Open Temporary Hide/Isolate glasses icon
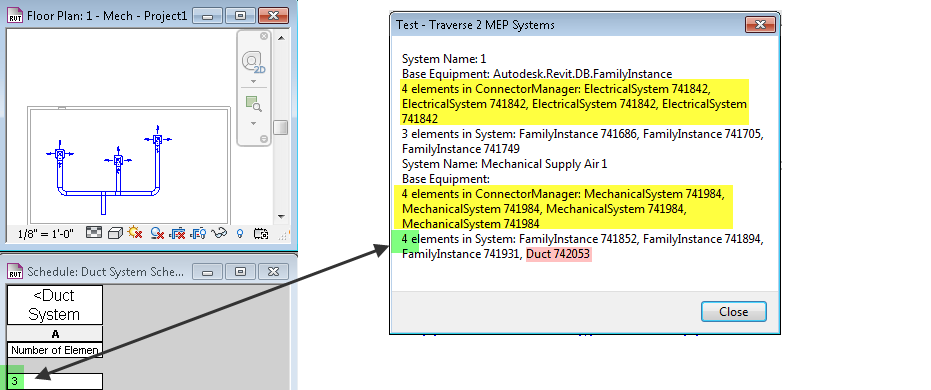The image size is (931, 390). 220,233
